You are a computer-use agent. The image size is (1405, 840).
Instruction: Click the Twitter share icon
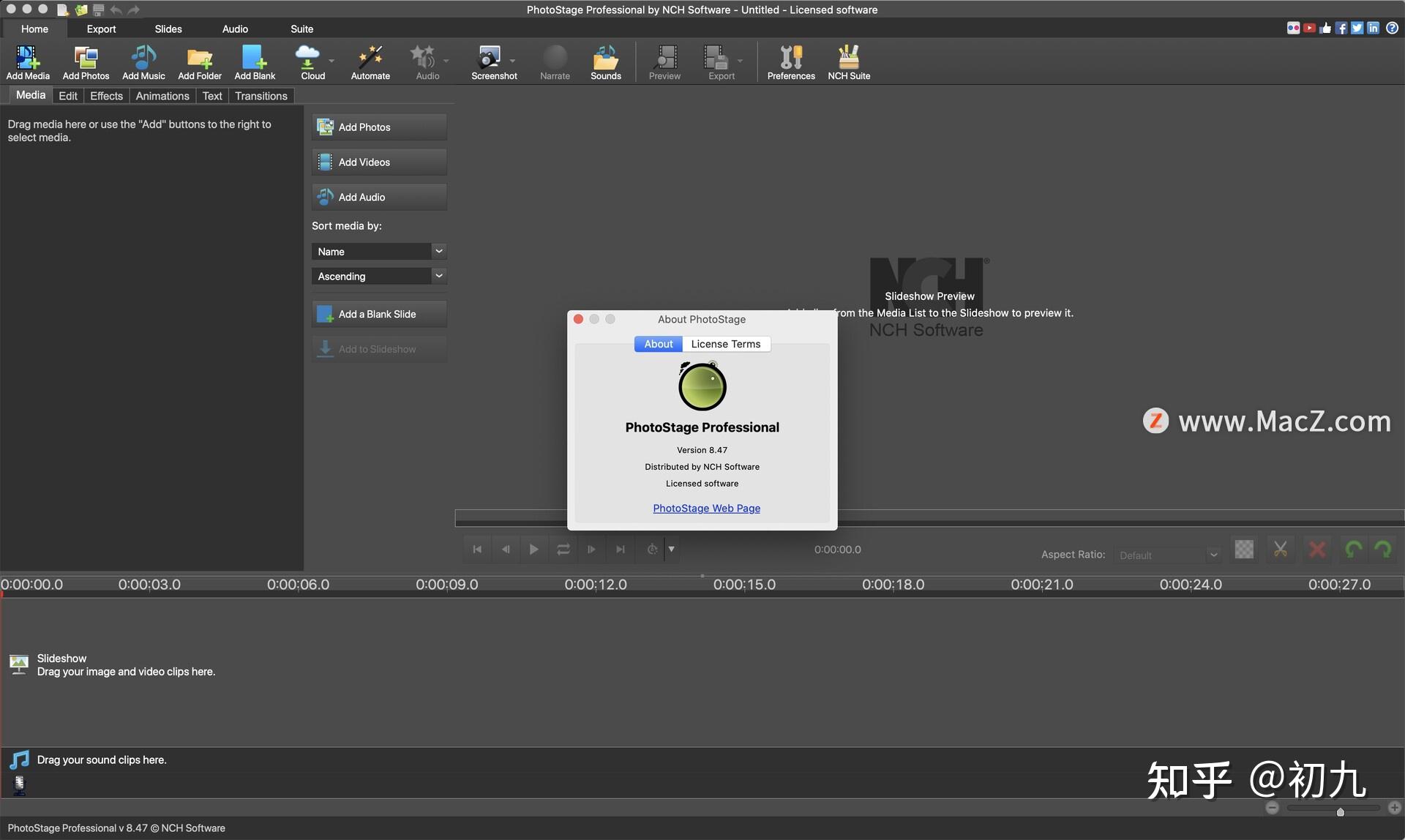(1357, 28)
